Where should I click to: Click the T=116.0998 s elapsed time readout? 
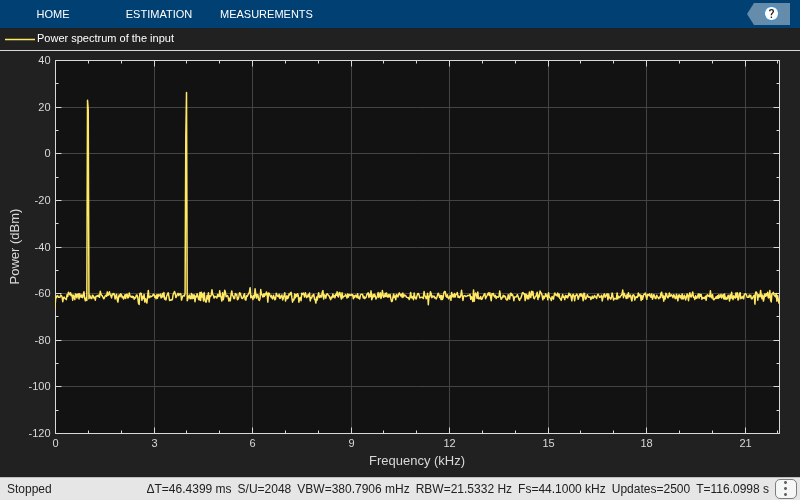click(x=732, y=489)
